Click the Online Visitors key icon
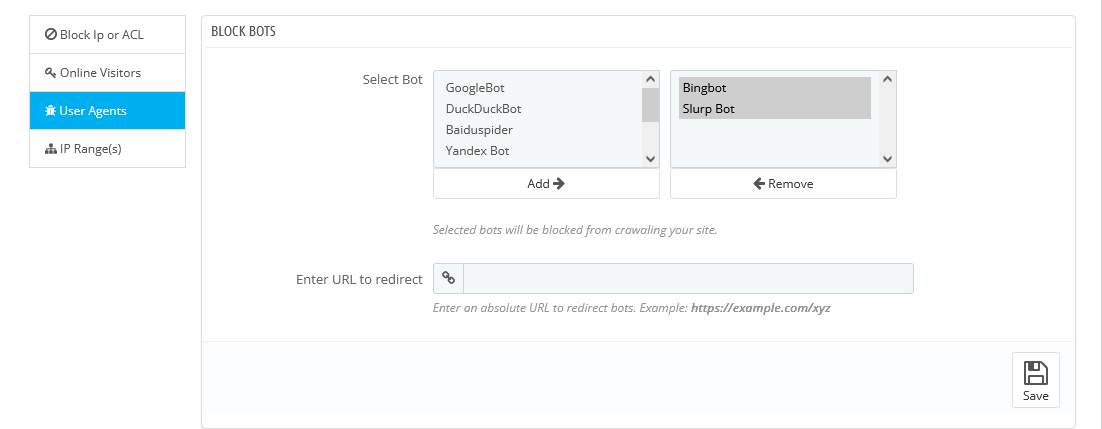Viewport: 1102px width, 429px height. pos(51,73)
